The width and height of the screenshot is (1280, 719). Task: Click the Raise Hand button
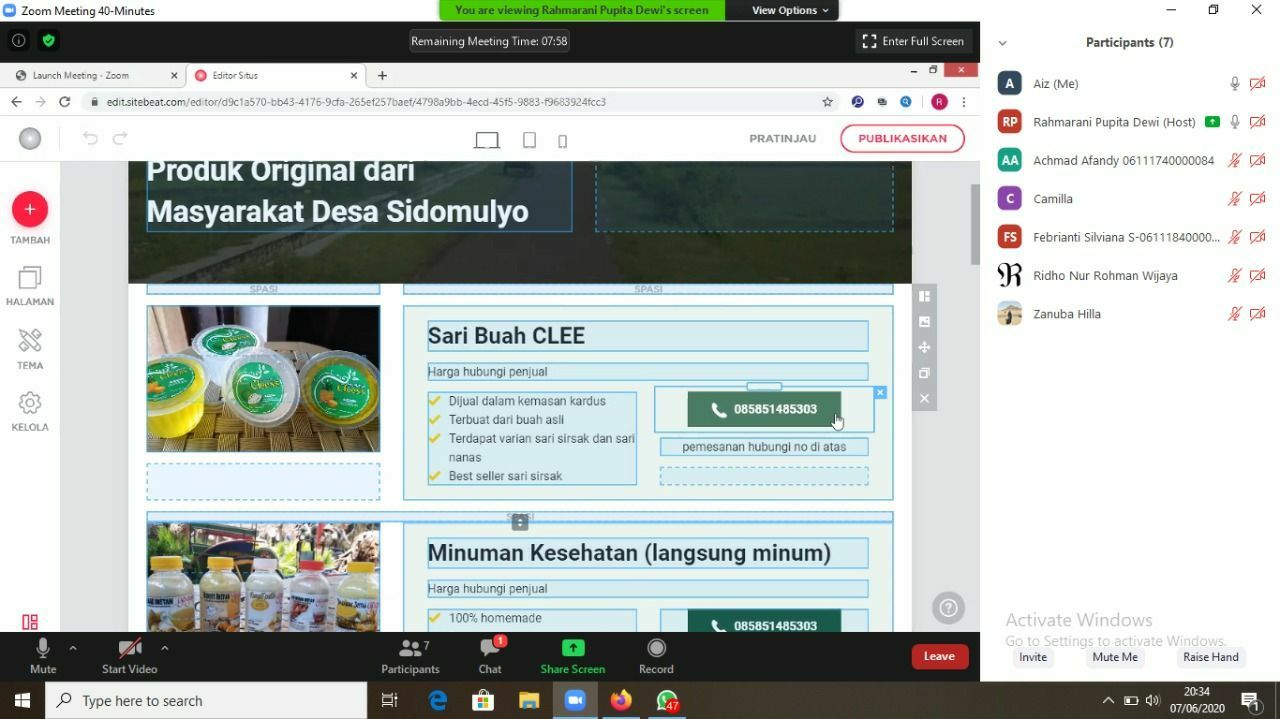(x=1210, y=657)
